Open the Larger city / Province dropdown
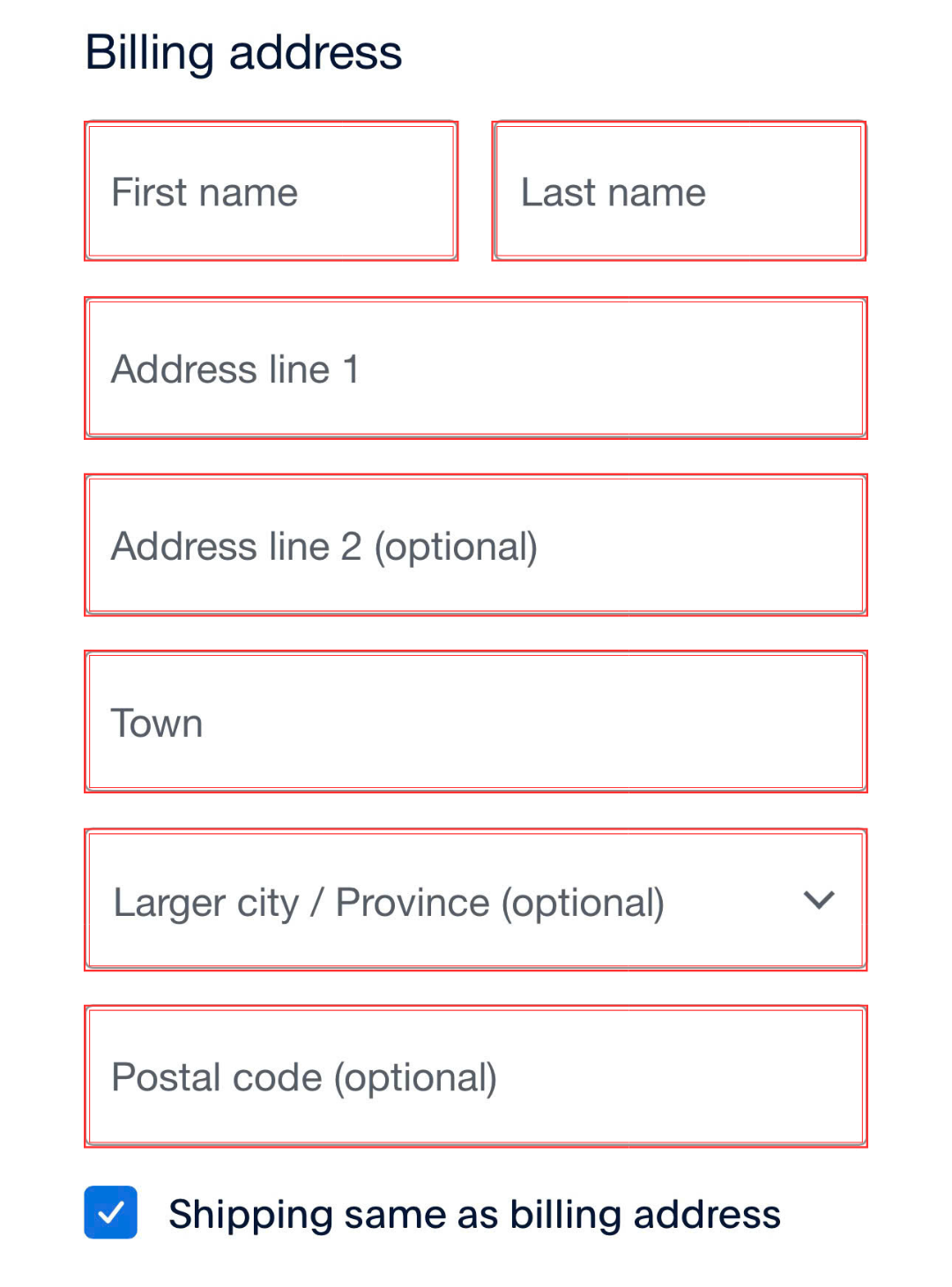The image size is (952, 1287). [x=476, y=900]
